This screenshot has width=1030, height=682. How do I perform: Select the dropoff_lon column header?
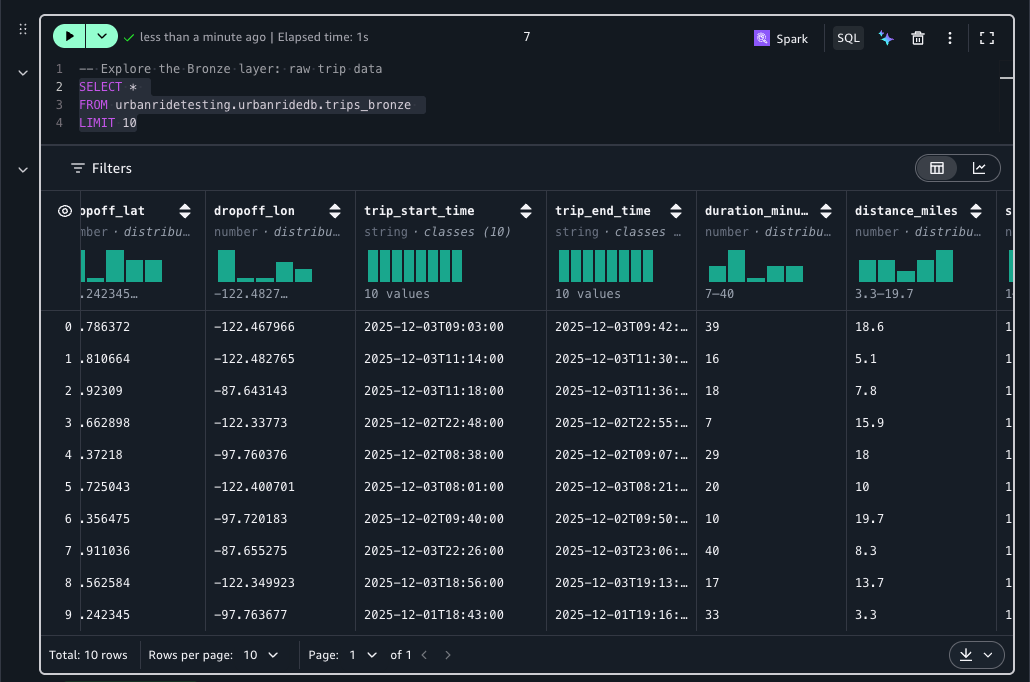[254, 211]
